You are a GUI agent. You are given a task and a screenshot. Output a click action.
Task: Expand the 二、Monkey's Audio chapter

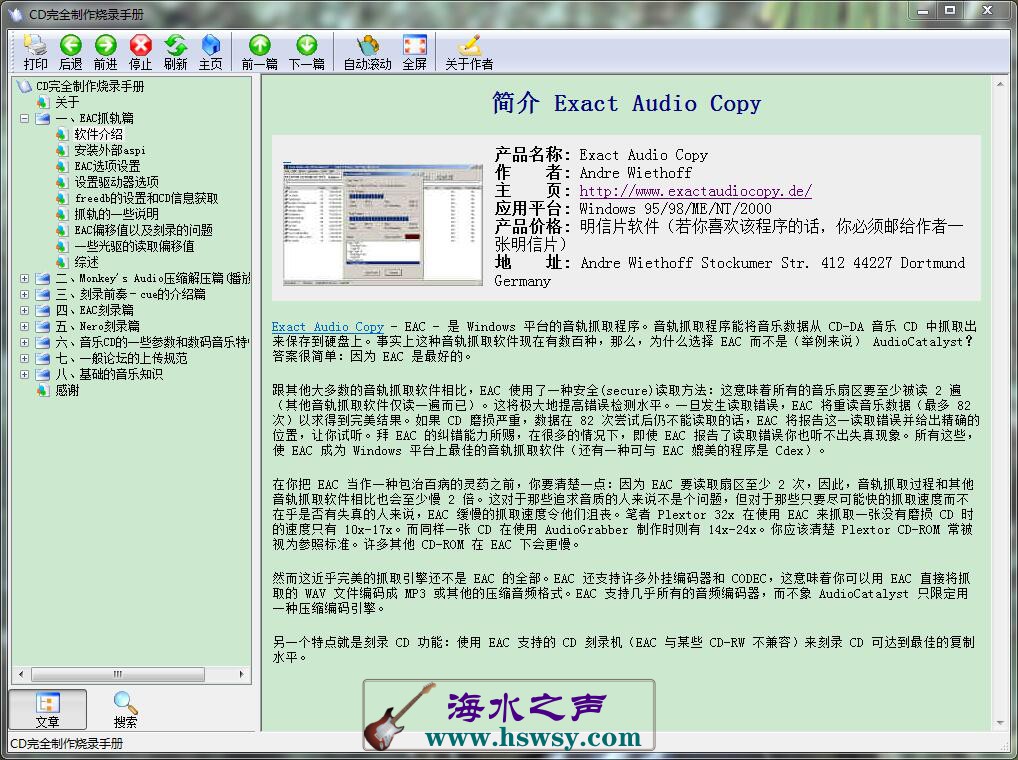(x=24, y=278)
